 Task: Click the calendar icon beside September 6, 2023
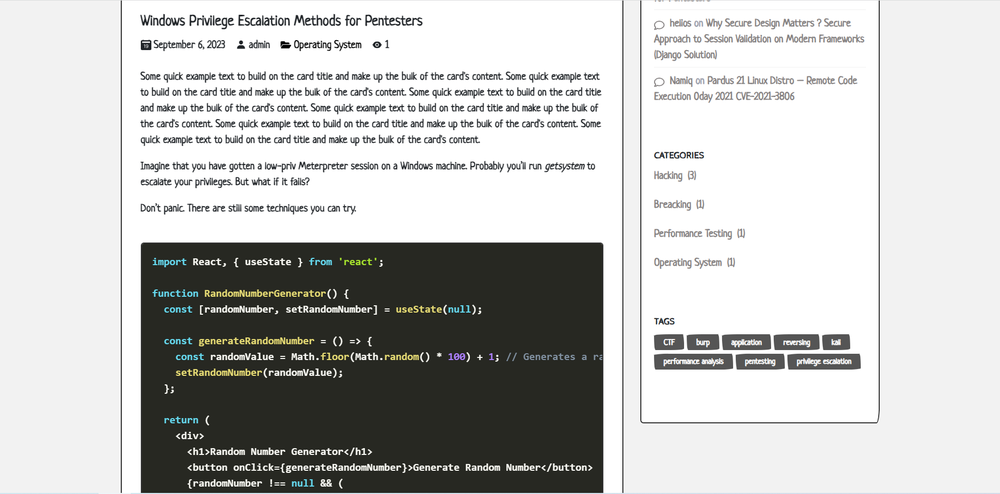(146, 45)
